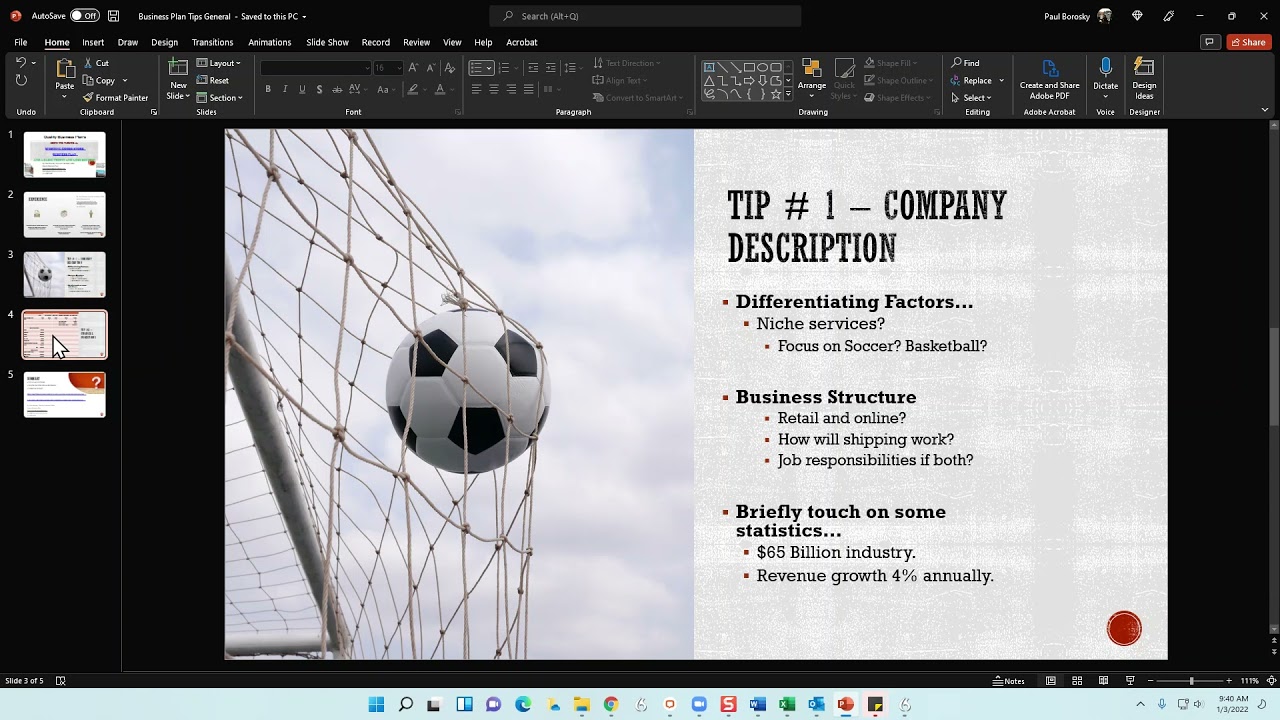
Task: Reset the slide layout
Action: 213,80
